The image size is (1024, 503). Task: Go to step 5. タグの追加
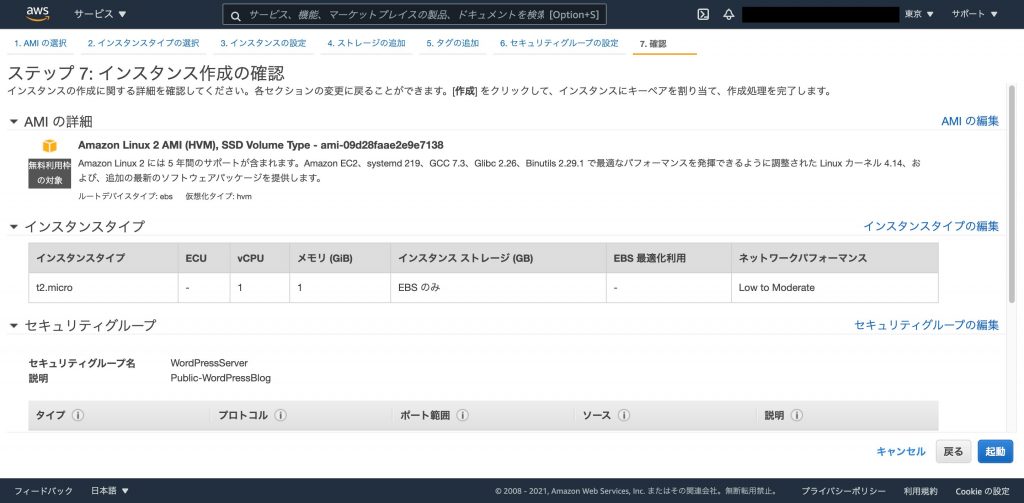453,43
